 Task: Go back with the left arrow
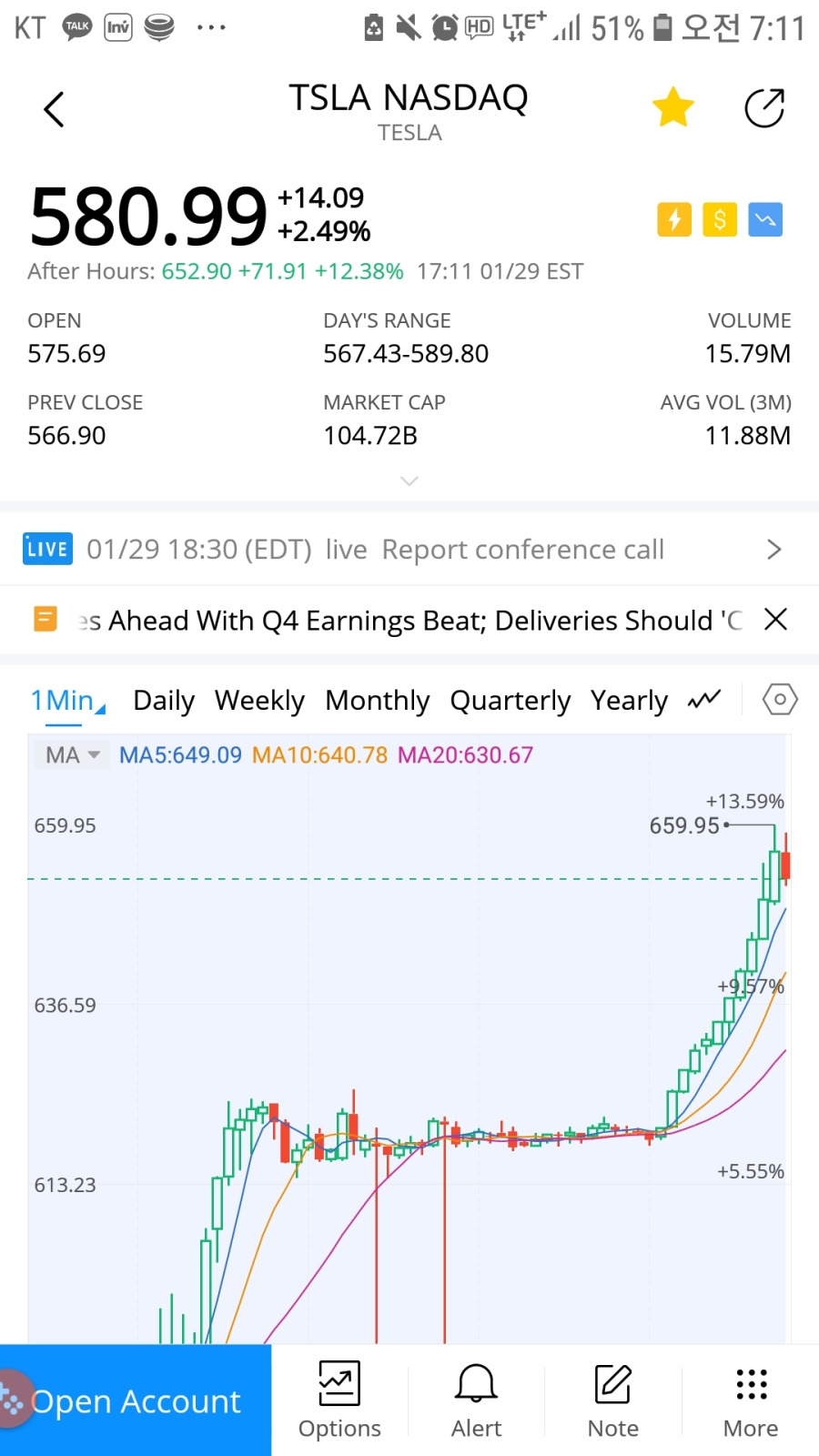coord(55,109)
